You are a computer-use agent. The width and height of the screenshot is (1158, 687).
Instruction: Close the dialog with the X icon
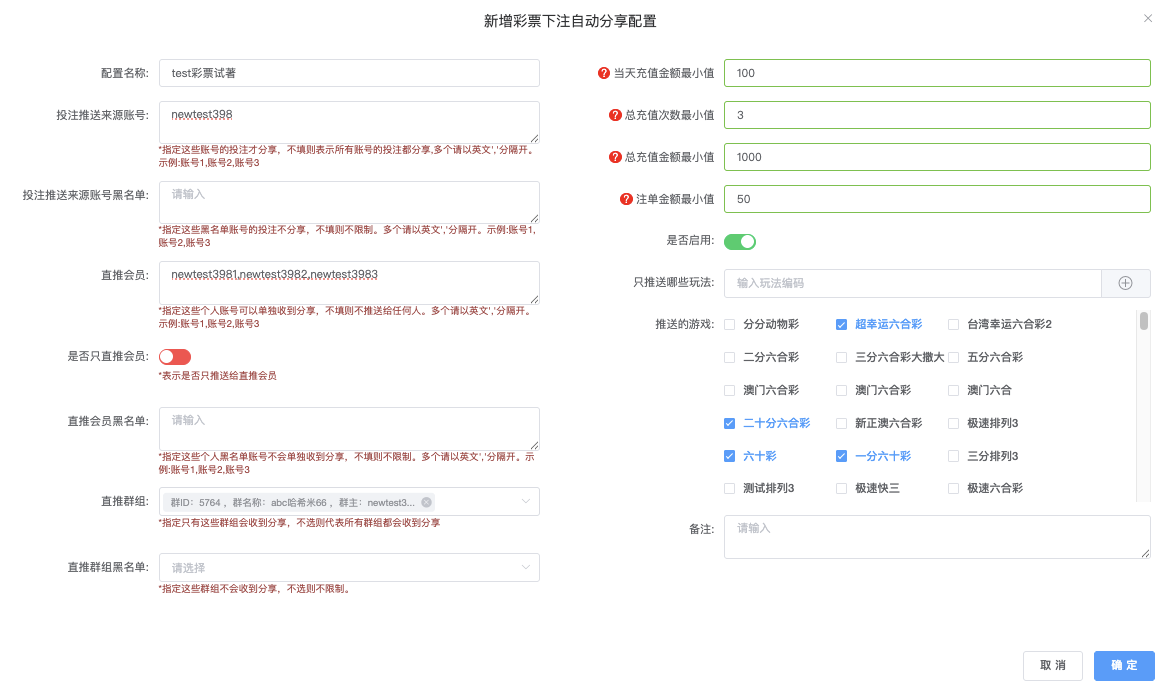[1147, 18]
